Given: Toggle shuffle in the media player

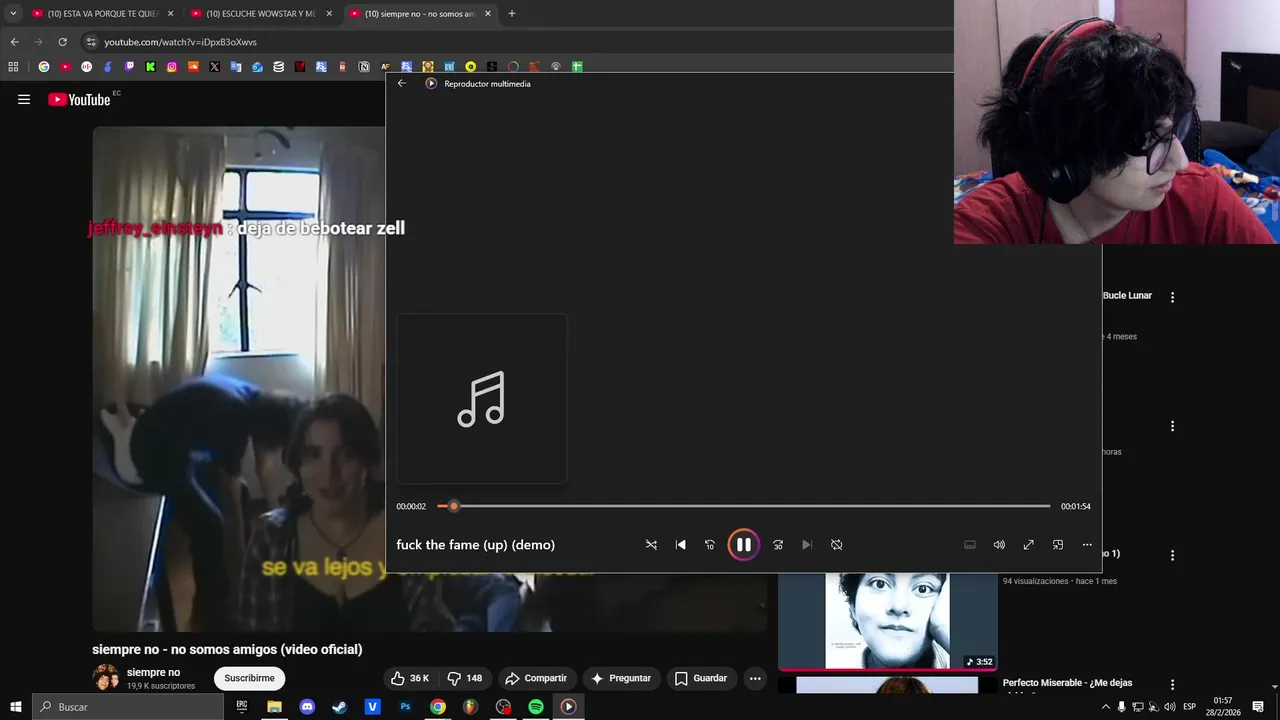Looking at the screenshot, I should click(651, 545).
